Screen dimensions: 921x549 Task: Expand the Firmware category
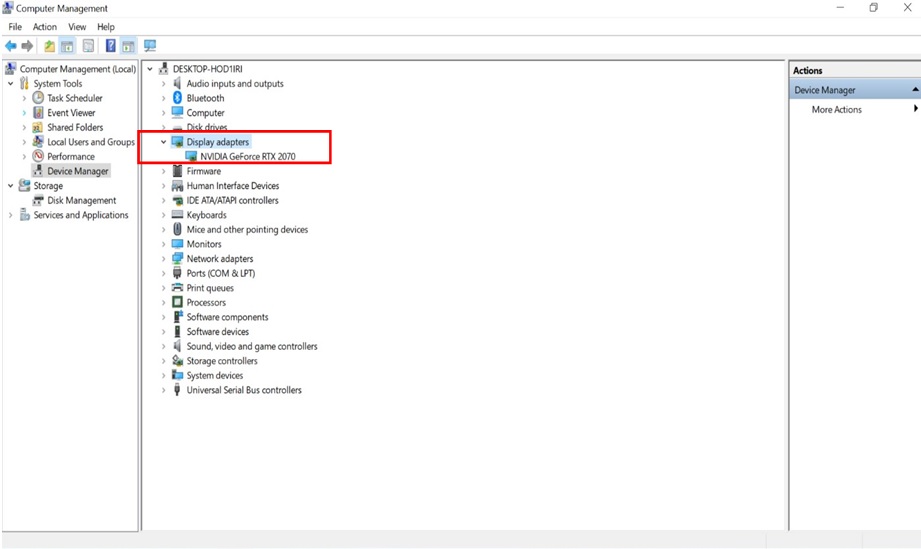[164, 171]
